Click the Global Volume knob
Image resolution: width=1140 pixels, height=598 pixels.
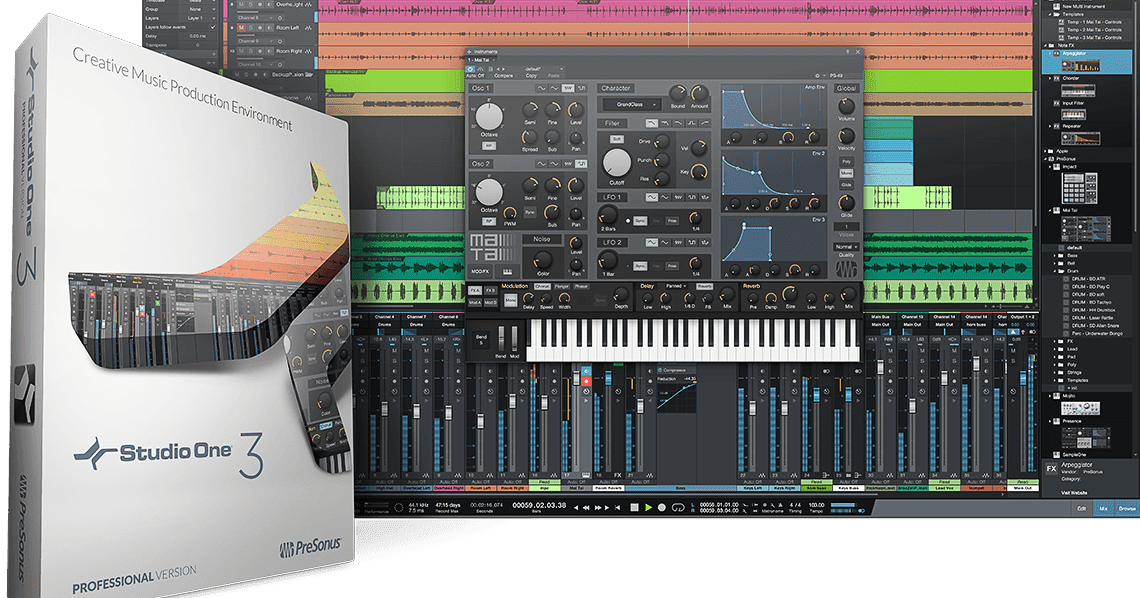point(846,106)
